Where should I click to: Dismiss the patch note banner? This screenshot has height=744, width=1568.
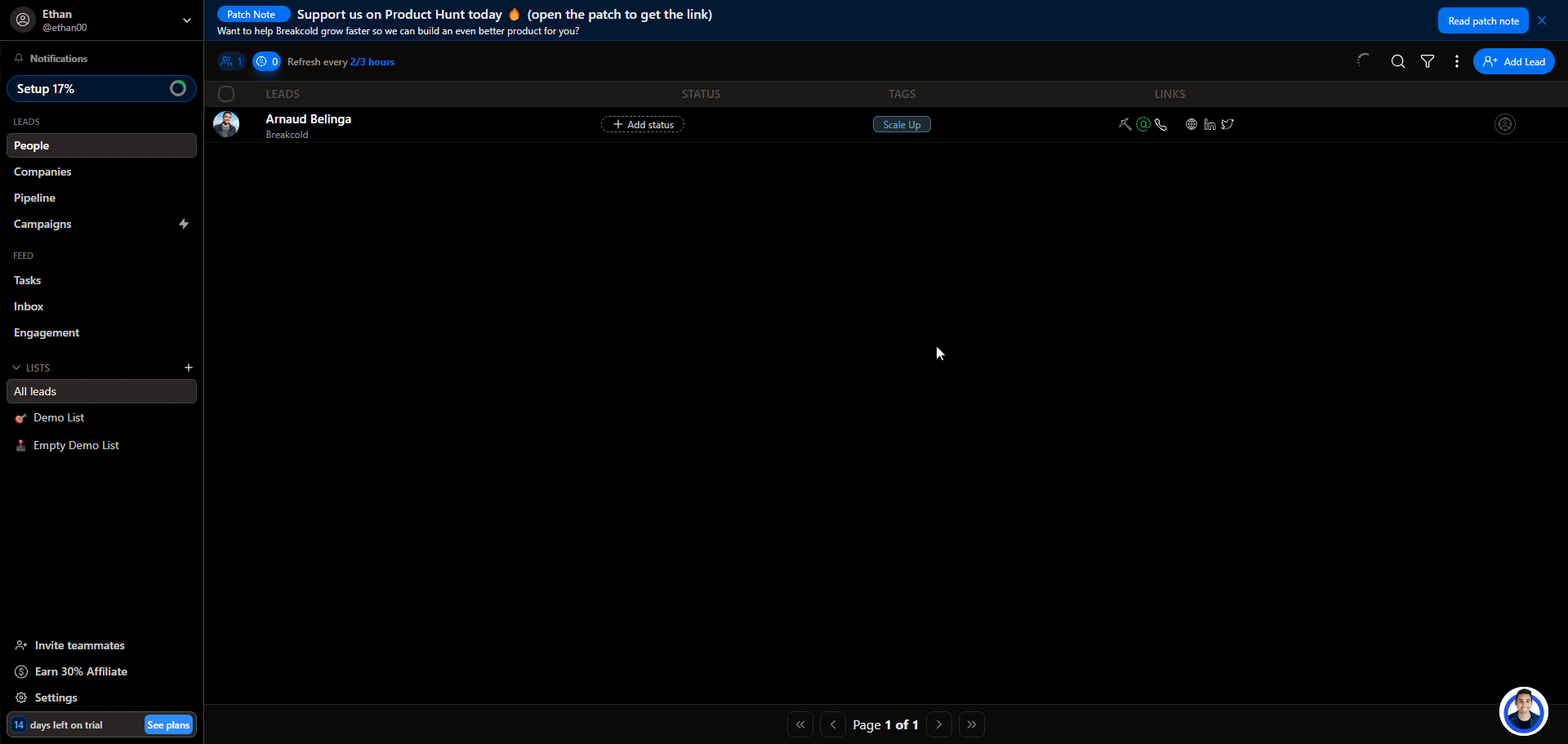point(1542,20)
